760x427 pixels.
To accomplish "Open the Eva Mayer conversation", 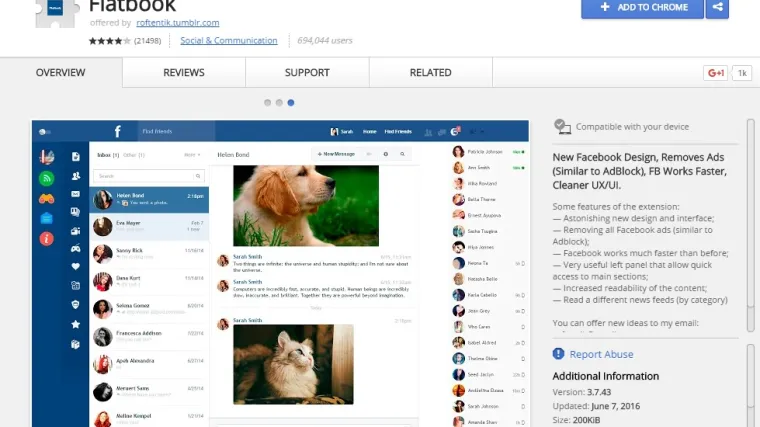I will tap(149, 227).
